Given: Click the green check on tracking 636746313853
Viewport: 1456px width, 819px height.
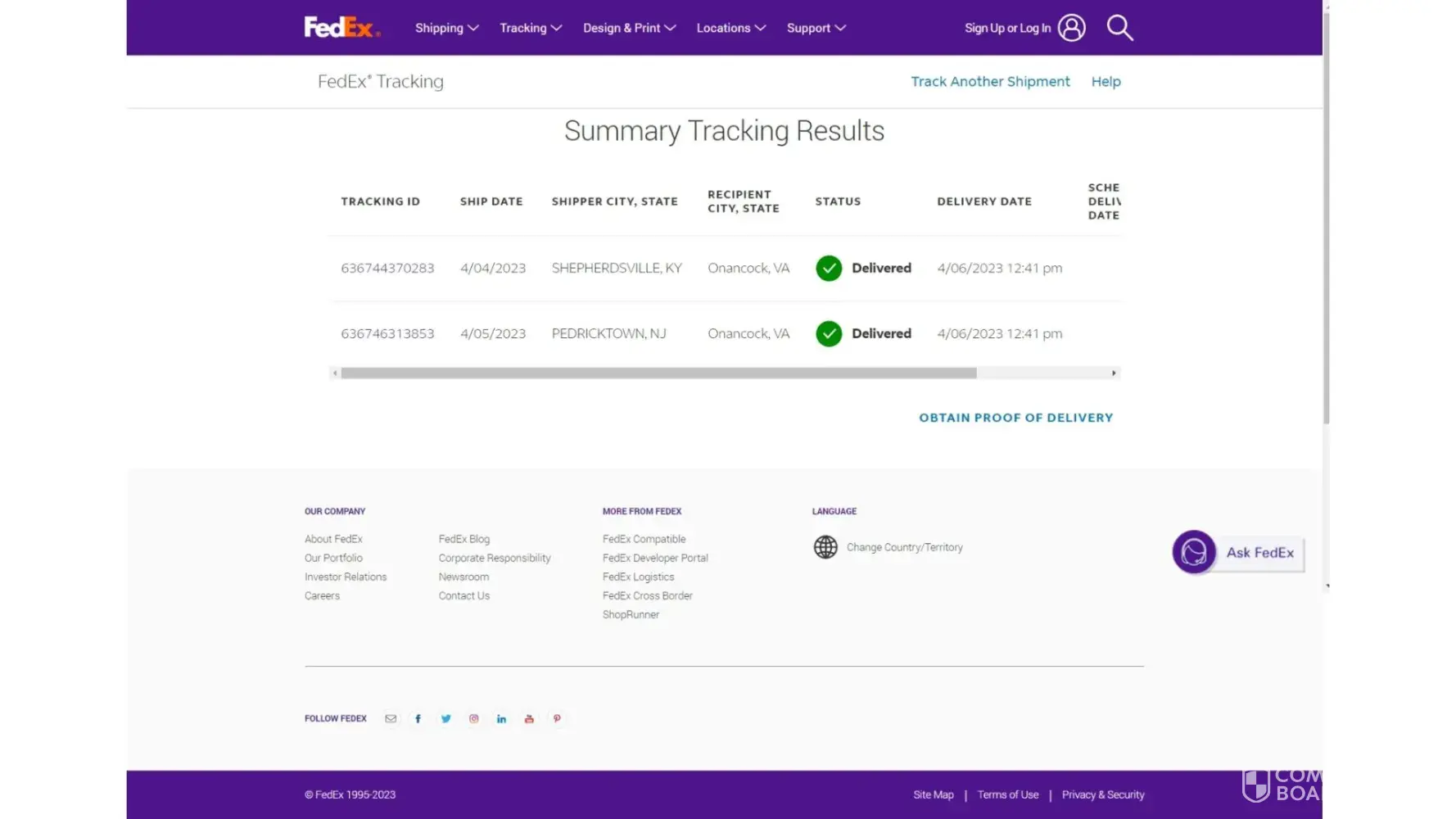Looking at the screenshot, I should coord(829,334).
